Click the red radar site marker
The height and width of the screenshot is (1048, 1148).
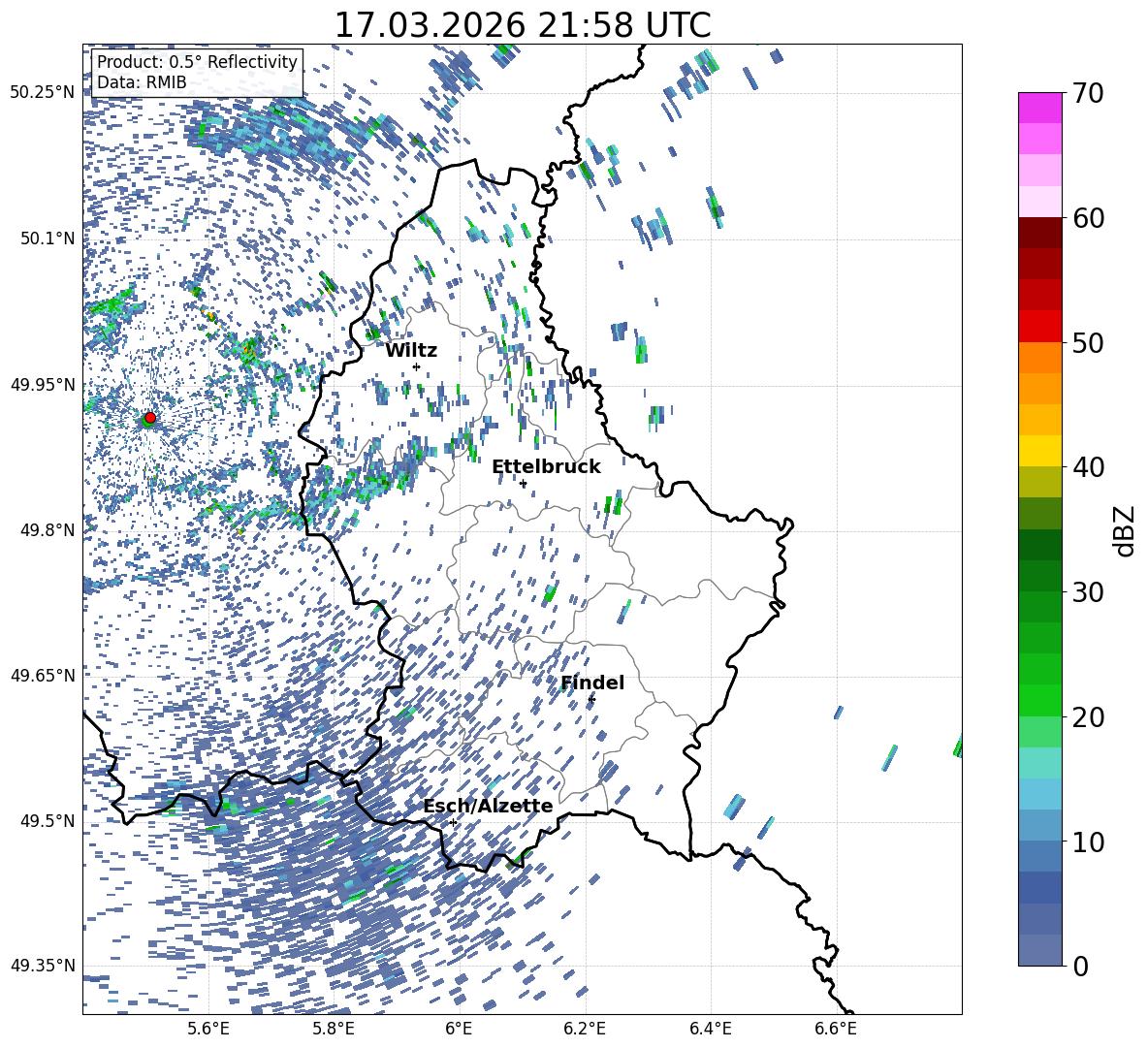click(150, 418)
